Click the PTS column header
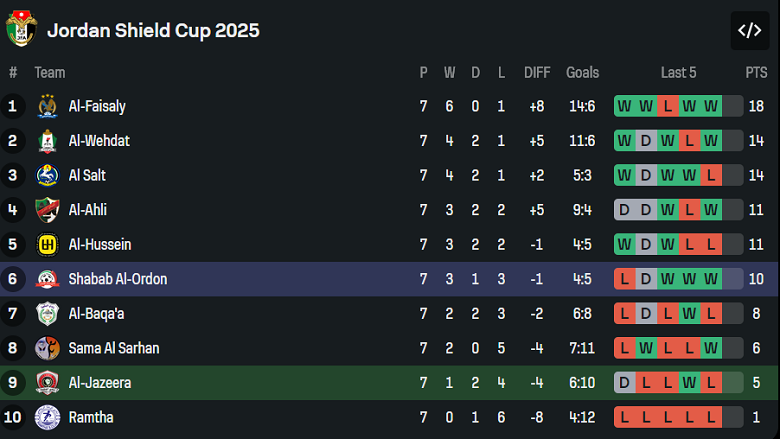Viewport: 780px width, 439px height. [756, 72]
